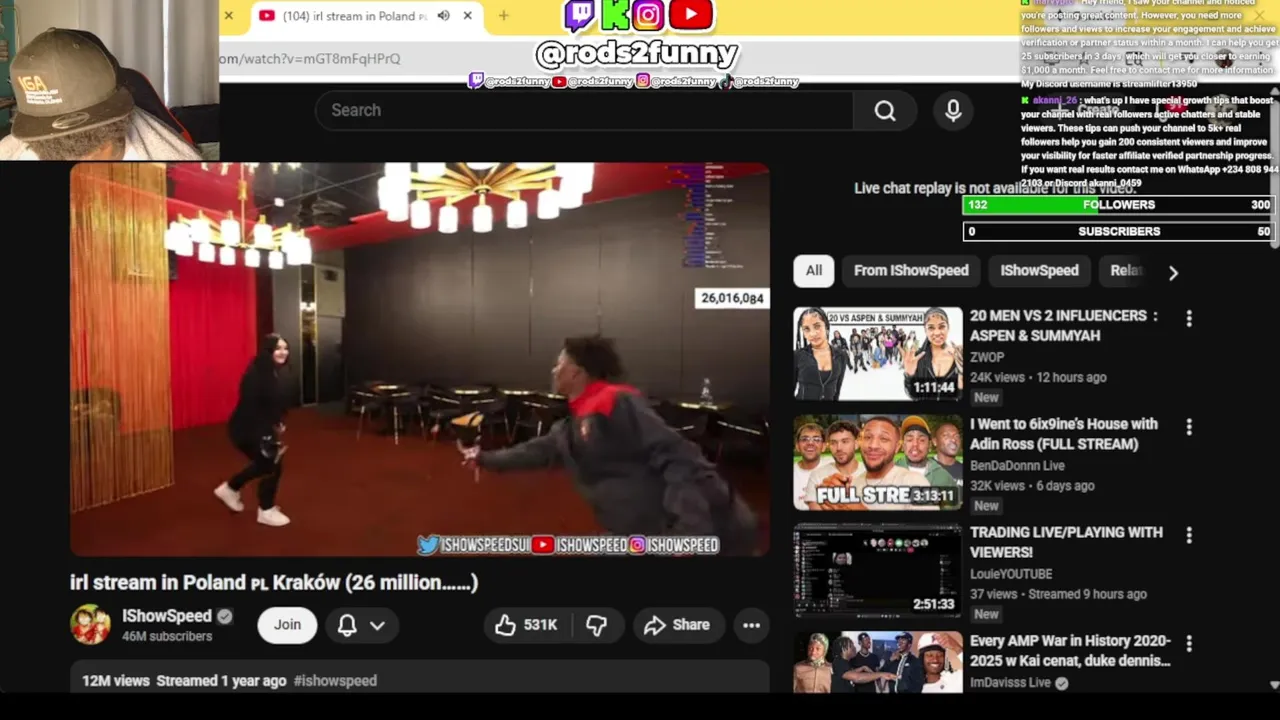Like the video with thumbs up
The width and height of the screenshot is (1280, 720).
[x=526, y=625]
